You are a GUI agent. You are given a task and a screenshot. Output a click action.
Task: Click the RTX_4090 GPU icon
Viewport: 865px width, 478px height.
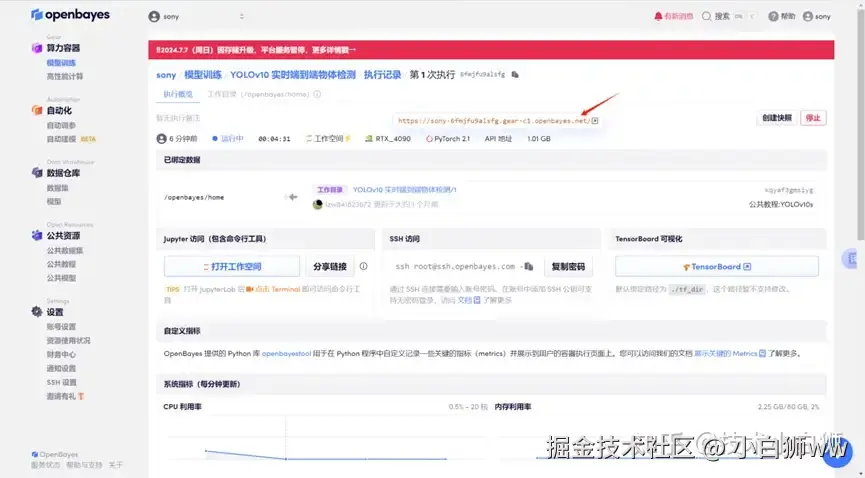(x=369, y=139)
